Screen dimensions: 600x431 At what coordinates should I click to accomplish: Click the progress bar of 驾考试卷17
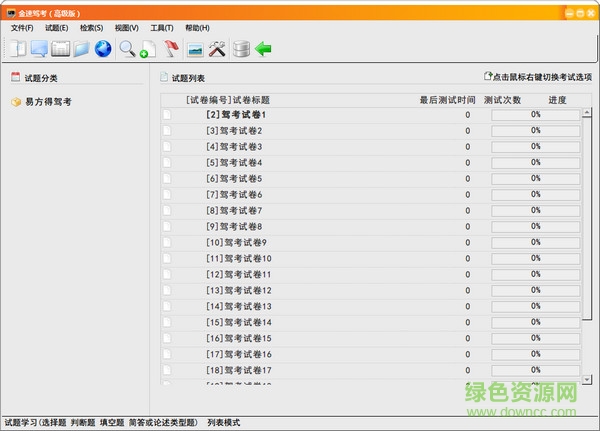click(x=535, y=370)
